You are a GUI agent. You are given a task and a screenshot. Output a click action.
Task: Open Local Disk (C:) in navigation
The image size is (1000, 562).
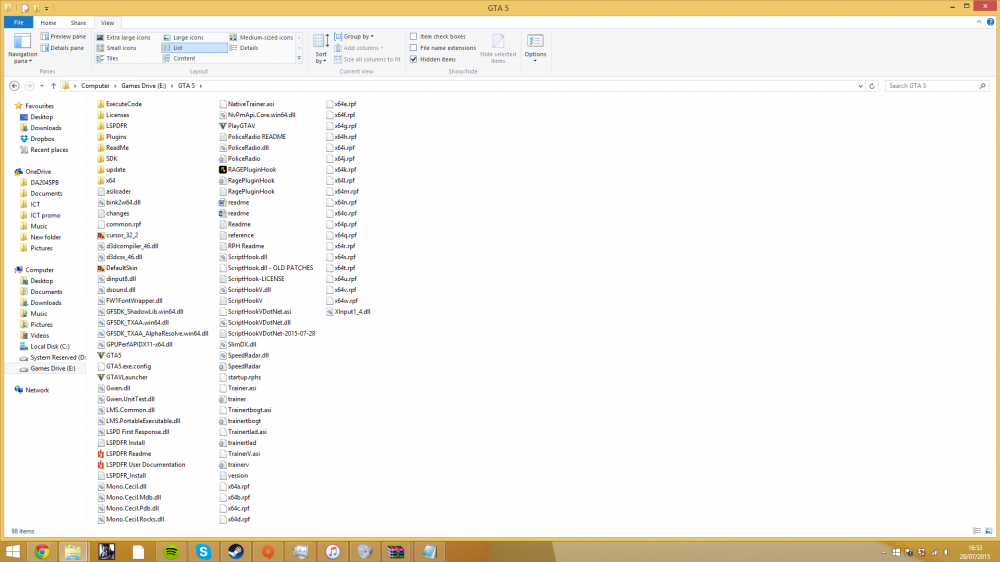coord(50,346)
